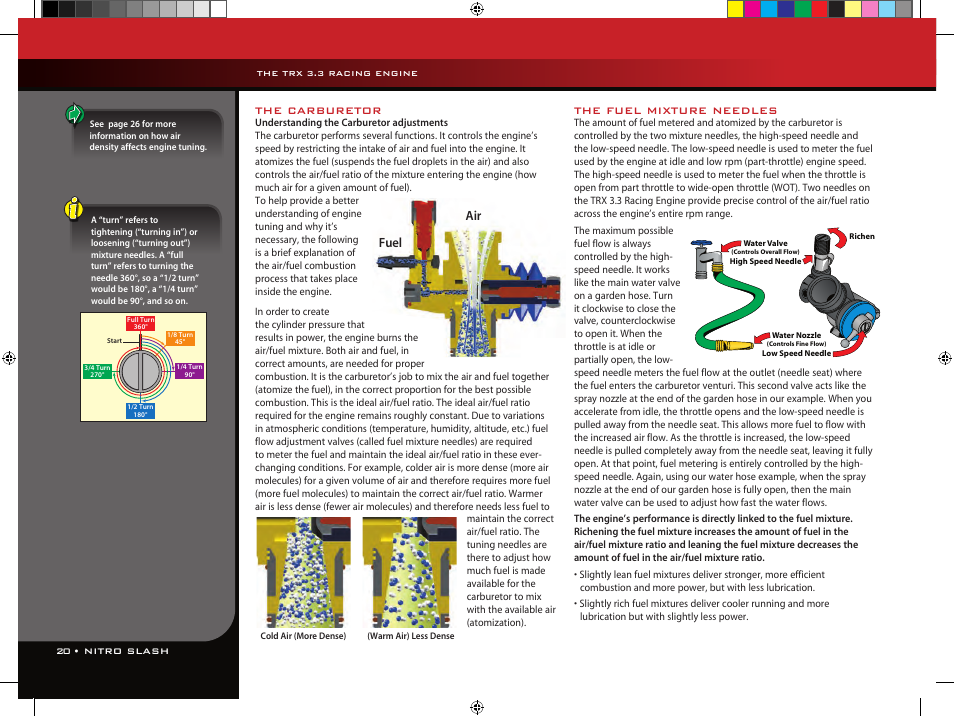Click the 'Full Turn 360°' red label
954x717 pixels.
[x=141, y=323]
